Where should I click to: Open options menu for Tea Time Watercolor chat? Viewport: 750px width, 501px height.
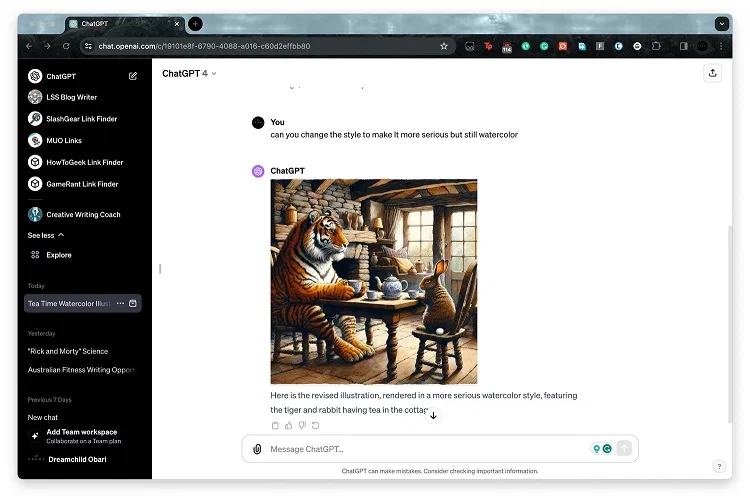120,303
